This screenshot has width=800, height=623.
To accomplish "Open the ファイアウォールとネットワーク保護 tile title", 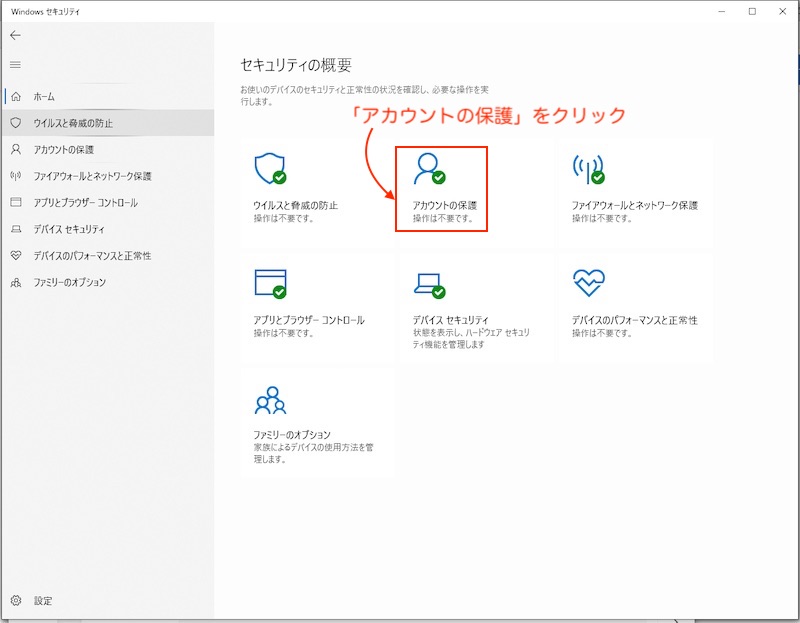I will tap(635, 205).
